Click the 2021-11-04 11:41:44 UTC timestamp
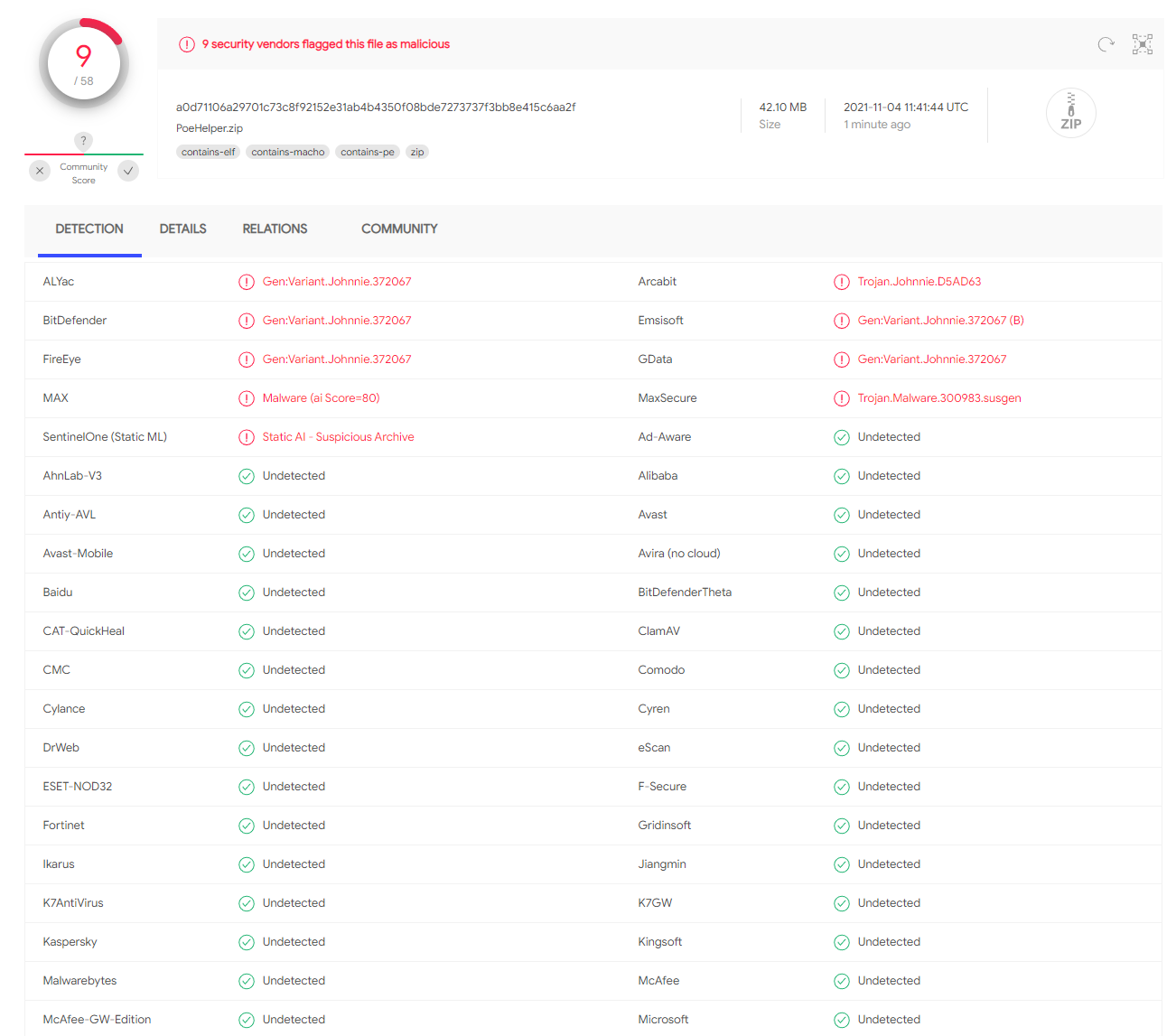Viewport: 1176px width, 1036px height. (x=906, y=107)
